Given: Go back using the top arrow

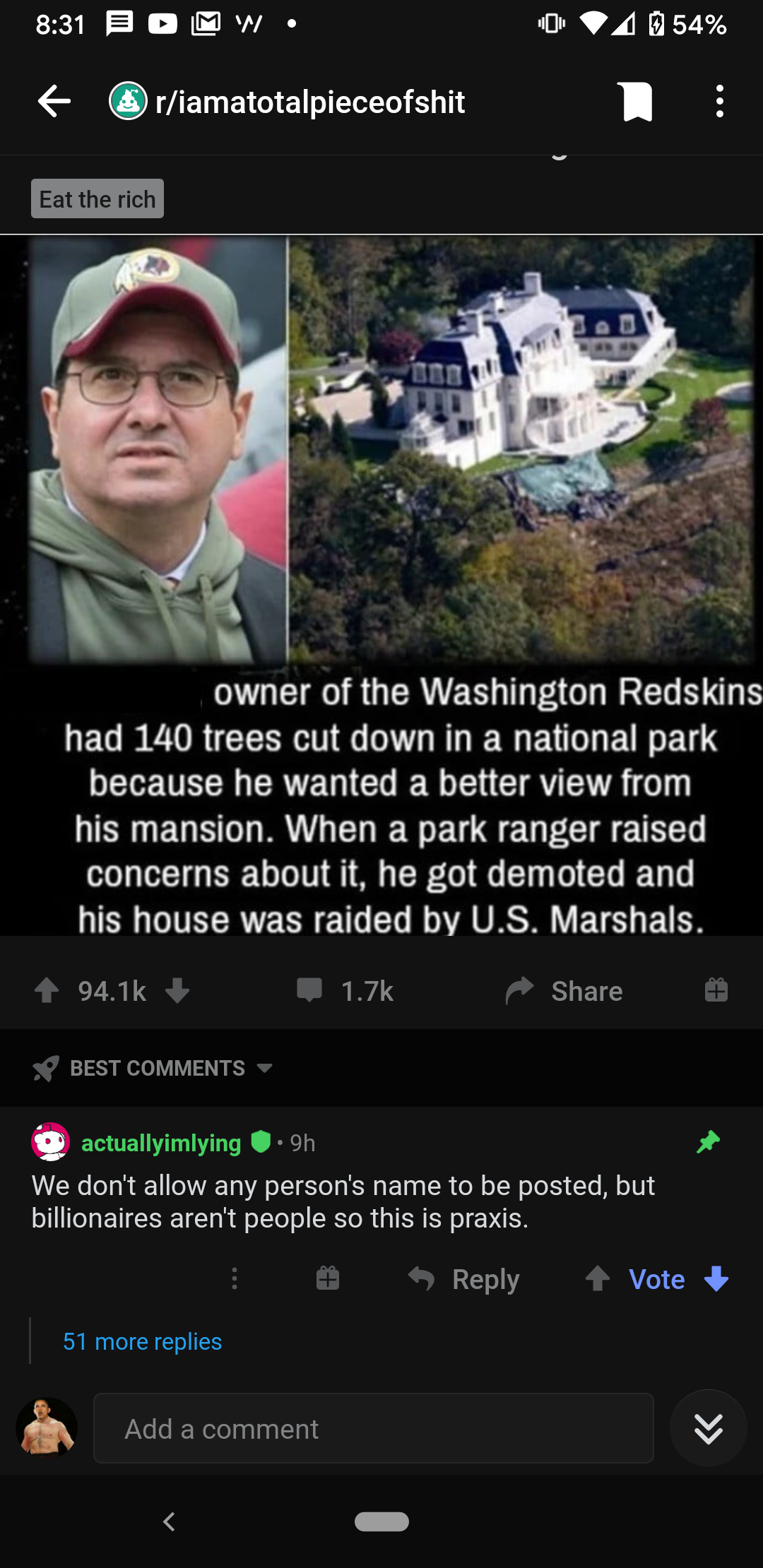Looking at the screenshot, I should [x=54, y=102].
